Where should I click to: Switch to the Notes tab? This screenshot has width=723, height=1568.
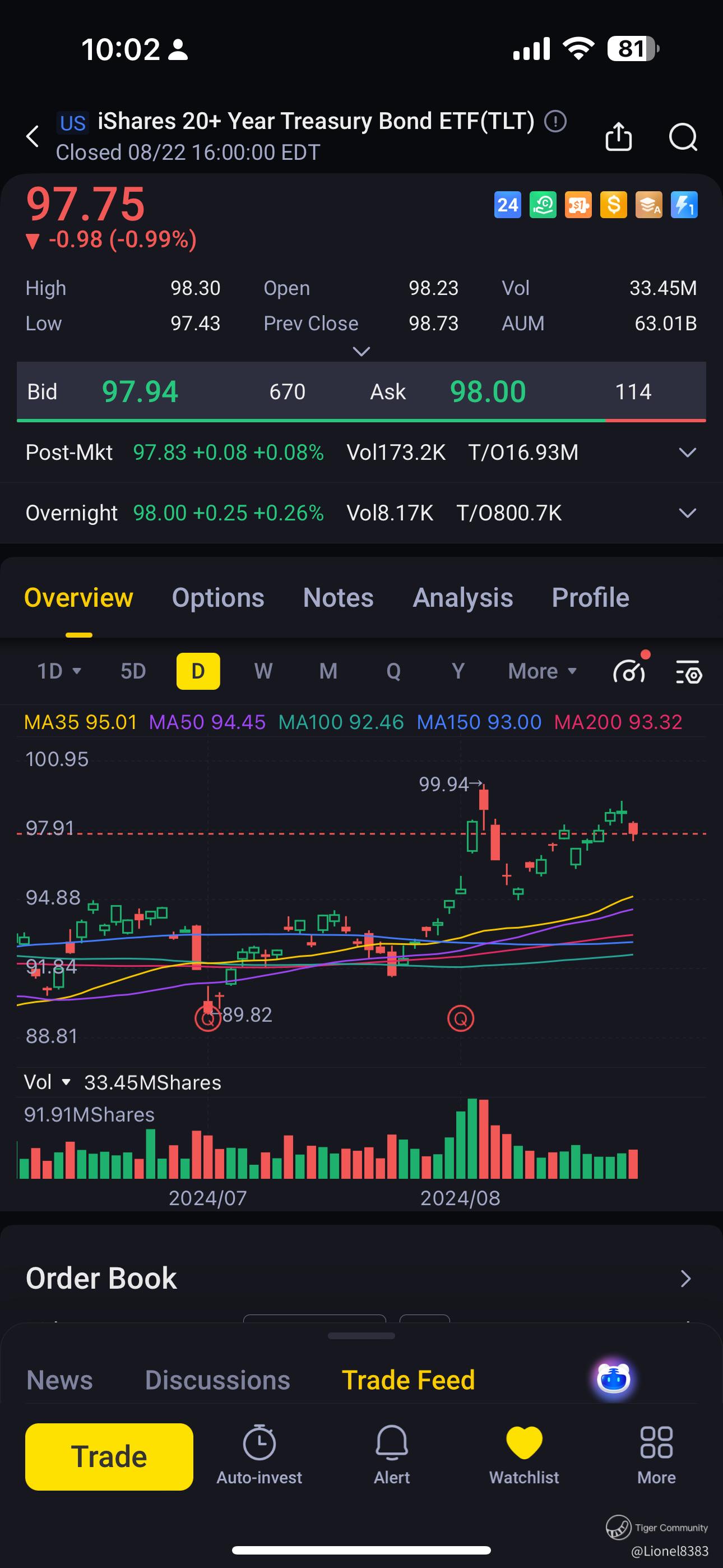339,598
